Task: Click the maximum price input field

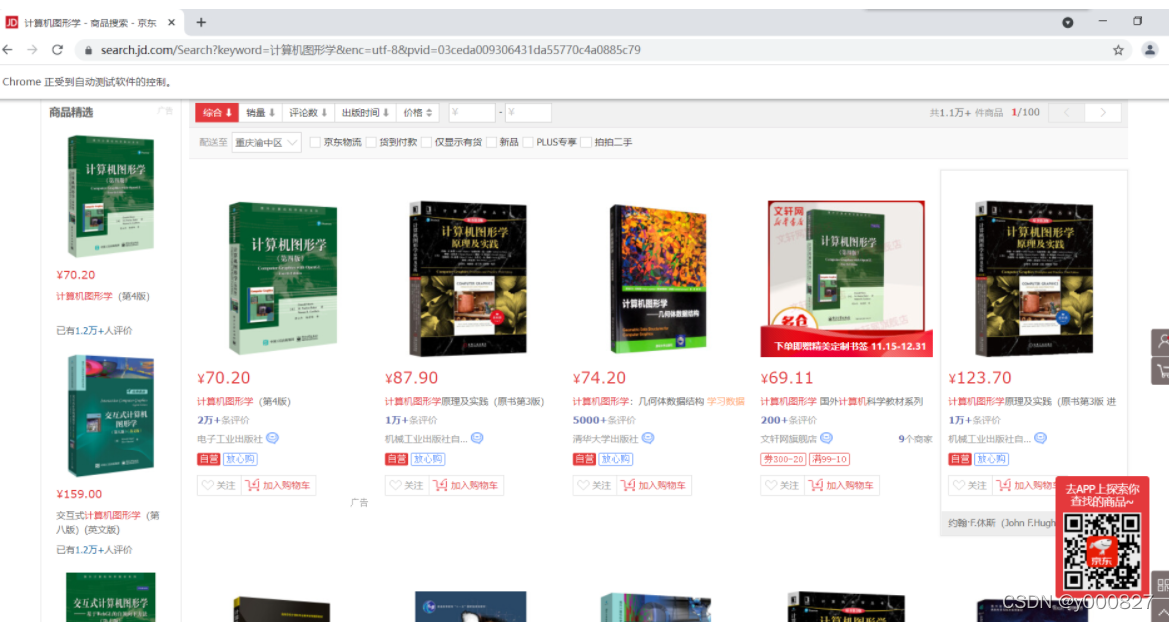Action: tap(529, 113)
